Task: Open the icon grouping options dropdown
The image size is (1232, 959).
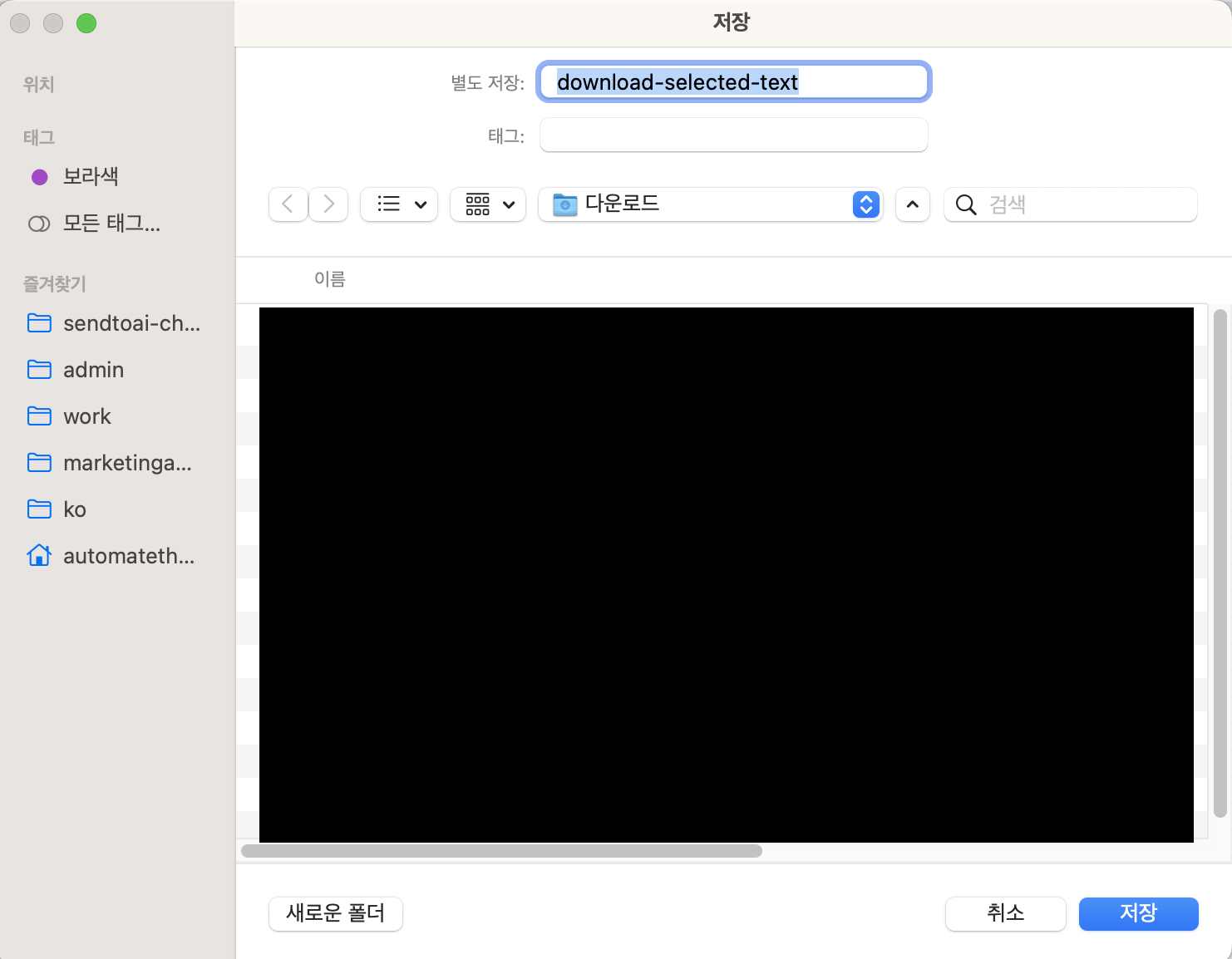Action: 488,204
